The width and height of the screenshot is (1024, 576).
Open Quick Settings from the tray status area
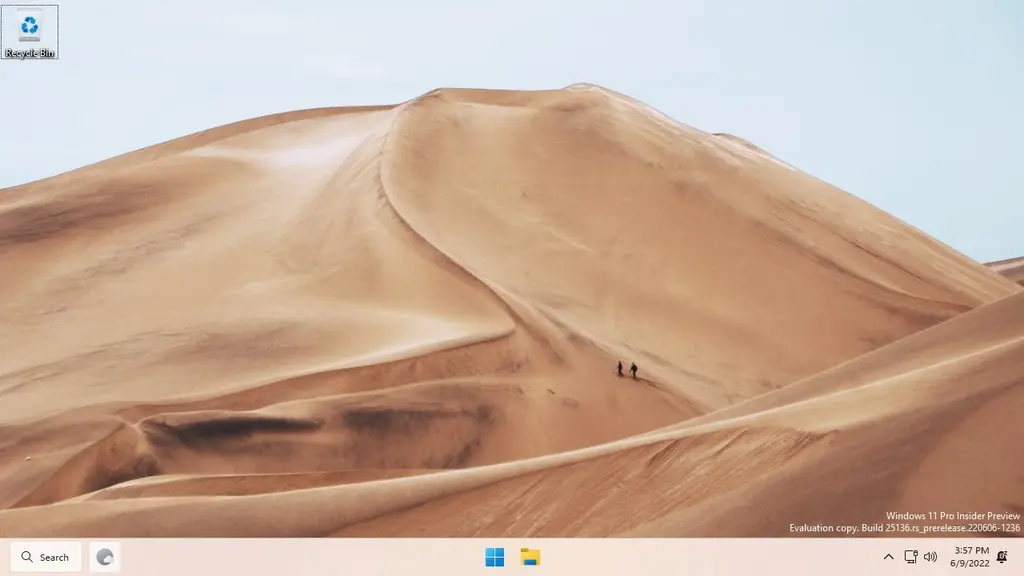coord(918,557)
